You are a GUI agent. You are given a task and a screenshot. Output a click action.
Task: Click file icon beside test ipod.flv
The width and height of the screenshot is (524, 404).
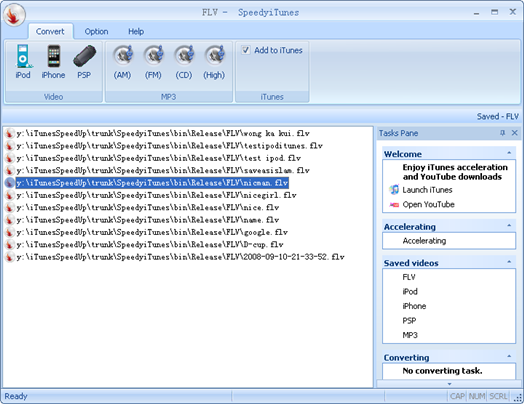pos(9,158)
